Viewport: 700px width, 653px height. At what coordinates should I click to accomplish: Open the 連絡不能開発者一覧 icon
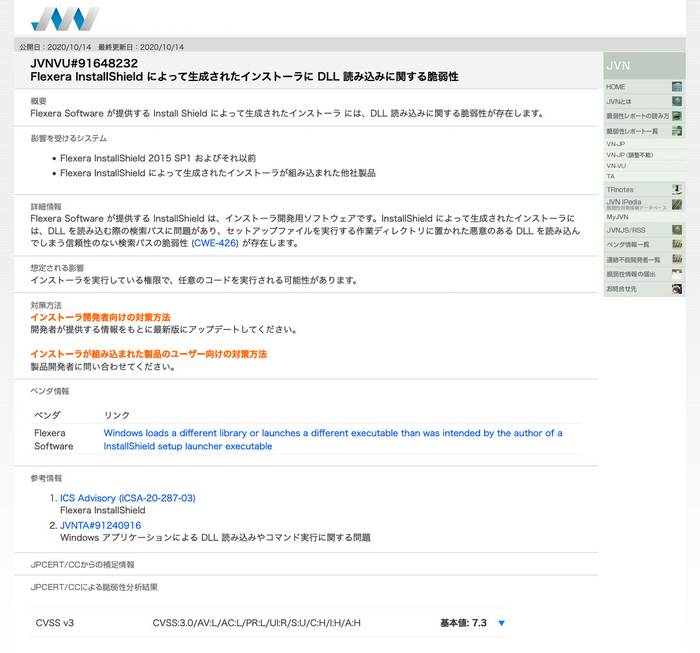pos(677,259)
